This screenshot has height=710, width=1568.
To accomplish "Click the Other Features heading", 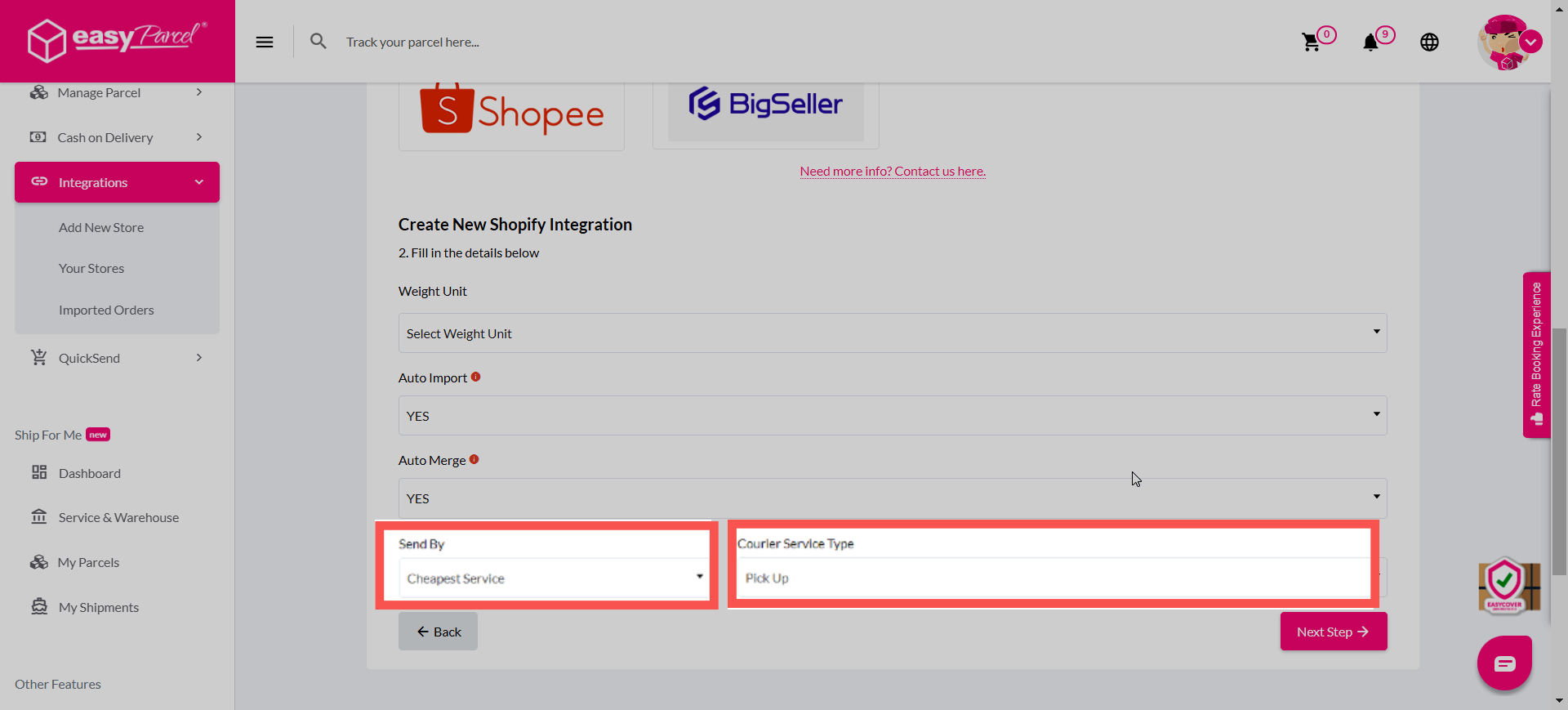I will tap(58, 684).
